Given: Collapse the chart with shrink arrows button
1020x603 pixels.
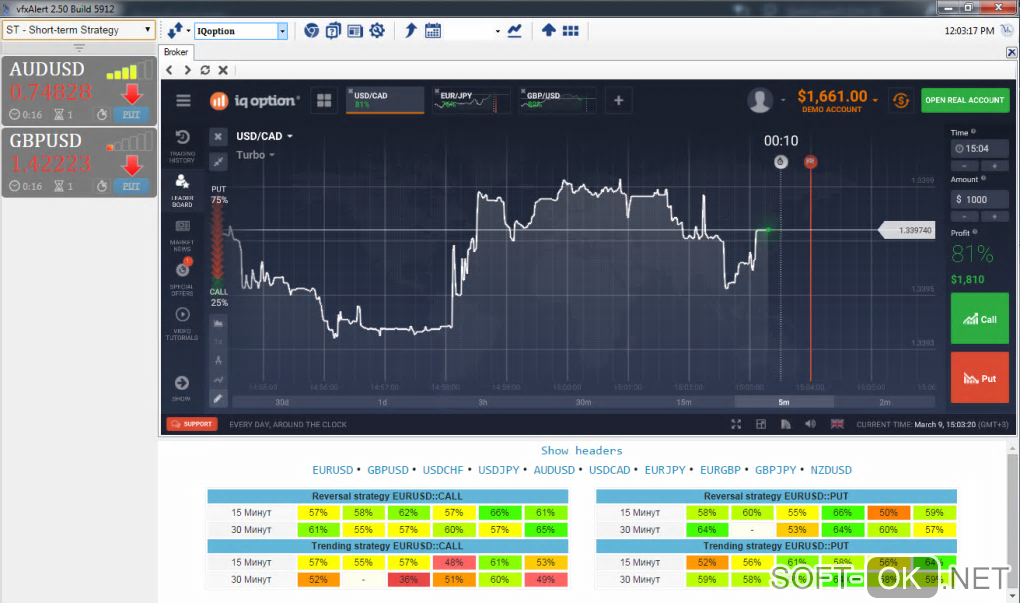Looking at the screenshot, I should coord(218,161).
